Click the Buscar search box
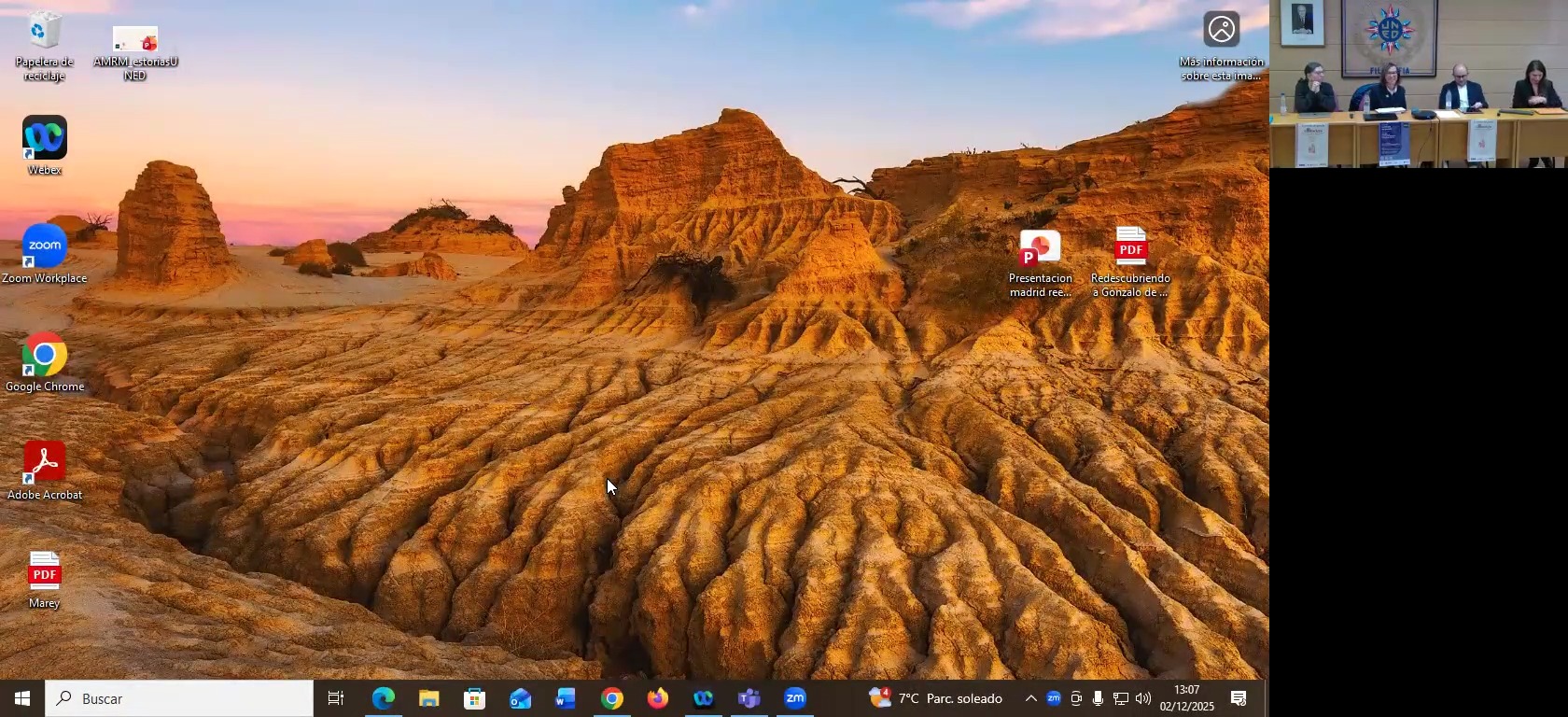This screenshot has width=1568, height=717. [179, 698]
